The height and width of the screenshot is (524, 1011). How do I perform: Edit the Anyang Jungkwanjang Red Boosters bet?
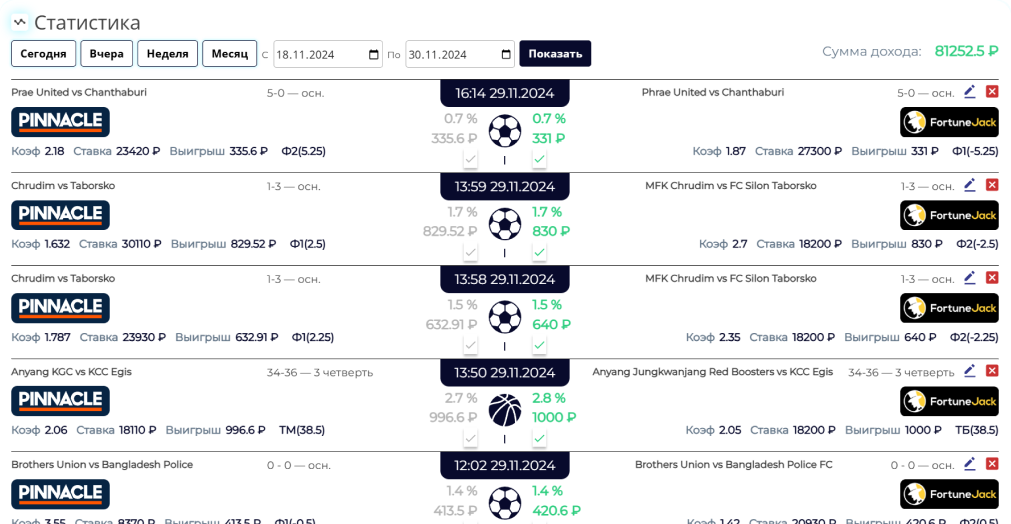[969, 371]
